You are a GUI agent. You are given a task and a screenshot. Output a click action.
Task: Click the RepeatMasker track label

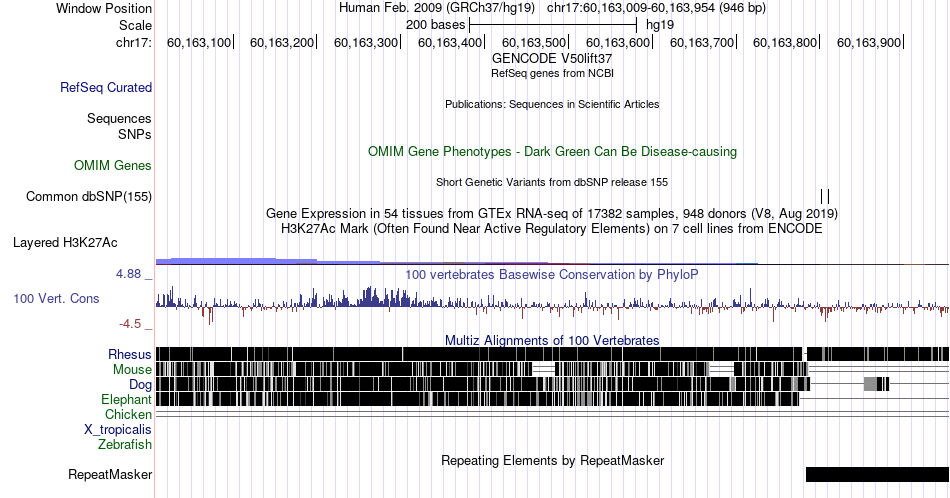[x=110, y=474]
